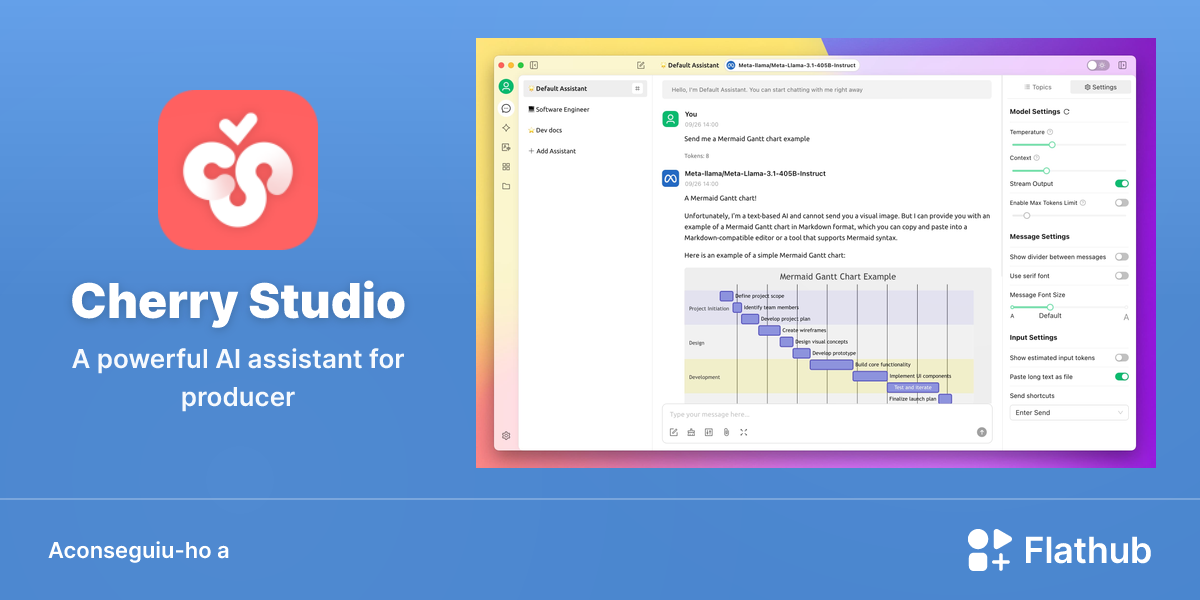Click the Mermaid Gantt Chart Example diagram

[838, 336]
